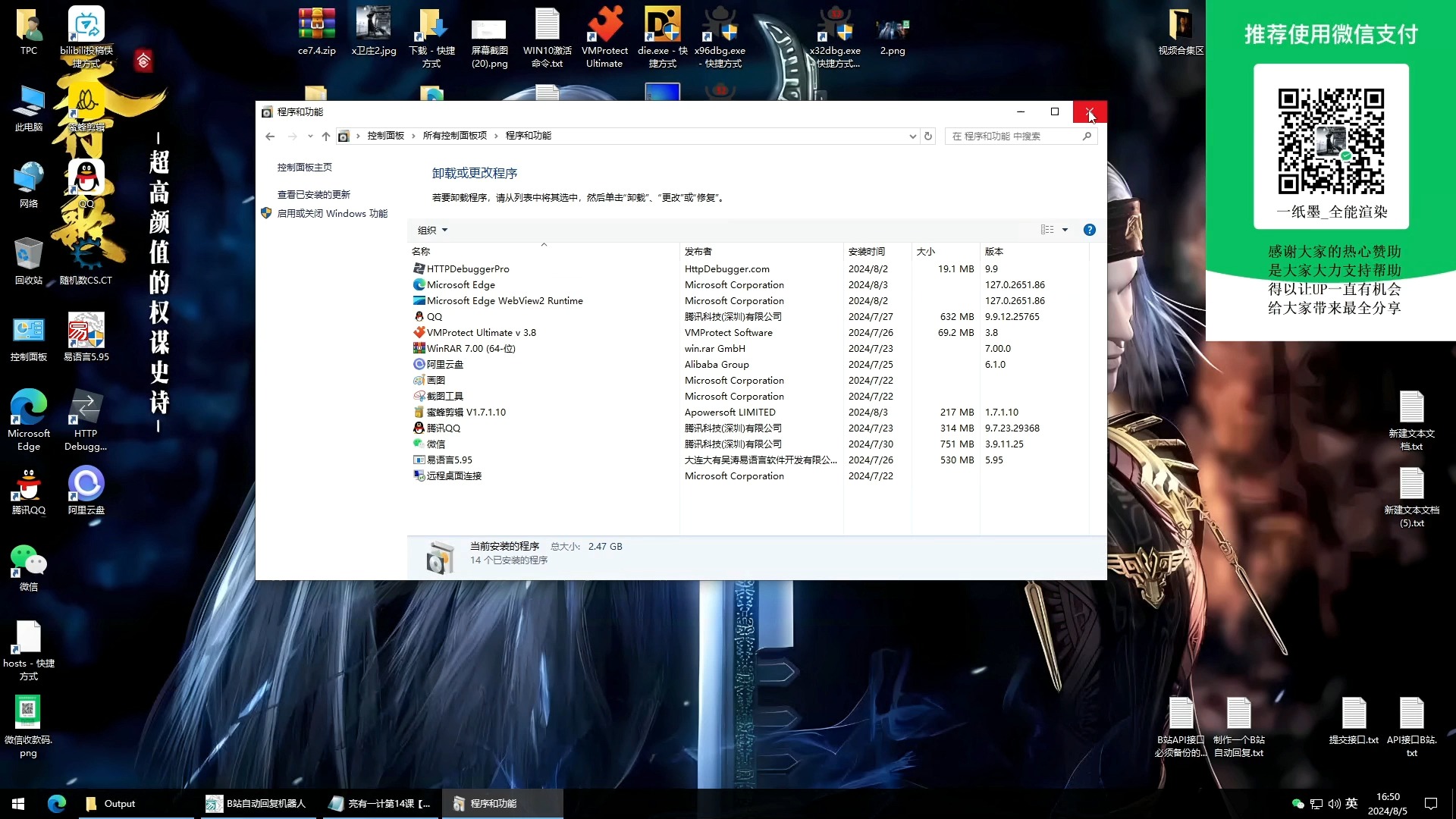This screenshot has width=1456, height=819.
Task: Click the 名称 column header
Action: [543, 251]
